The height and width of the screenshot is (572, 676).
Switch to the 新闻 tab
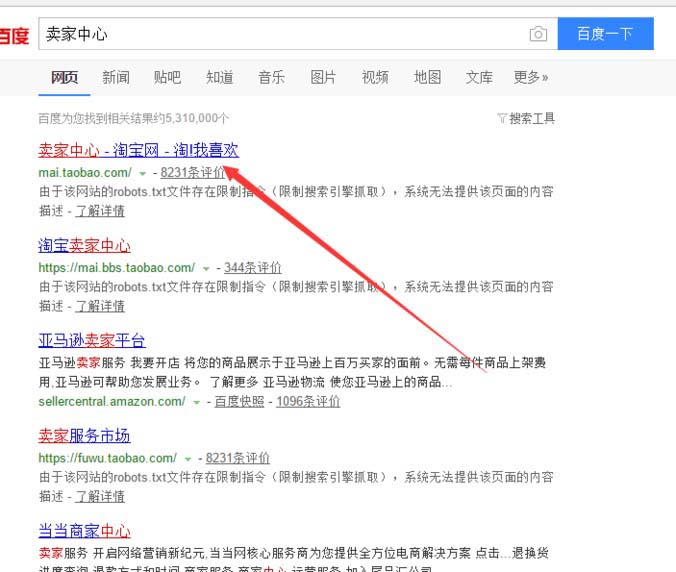(x=116, y=78)
